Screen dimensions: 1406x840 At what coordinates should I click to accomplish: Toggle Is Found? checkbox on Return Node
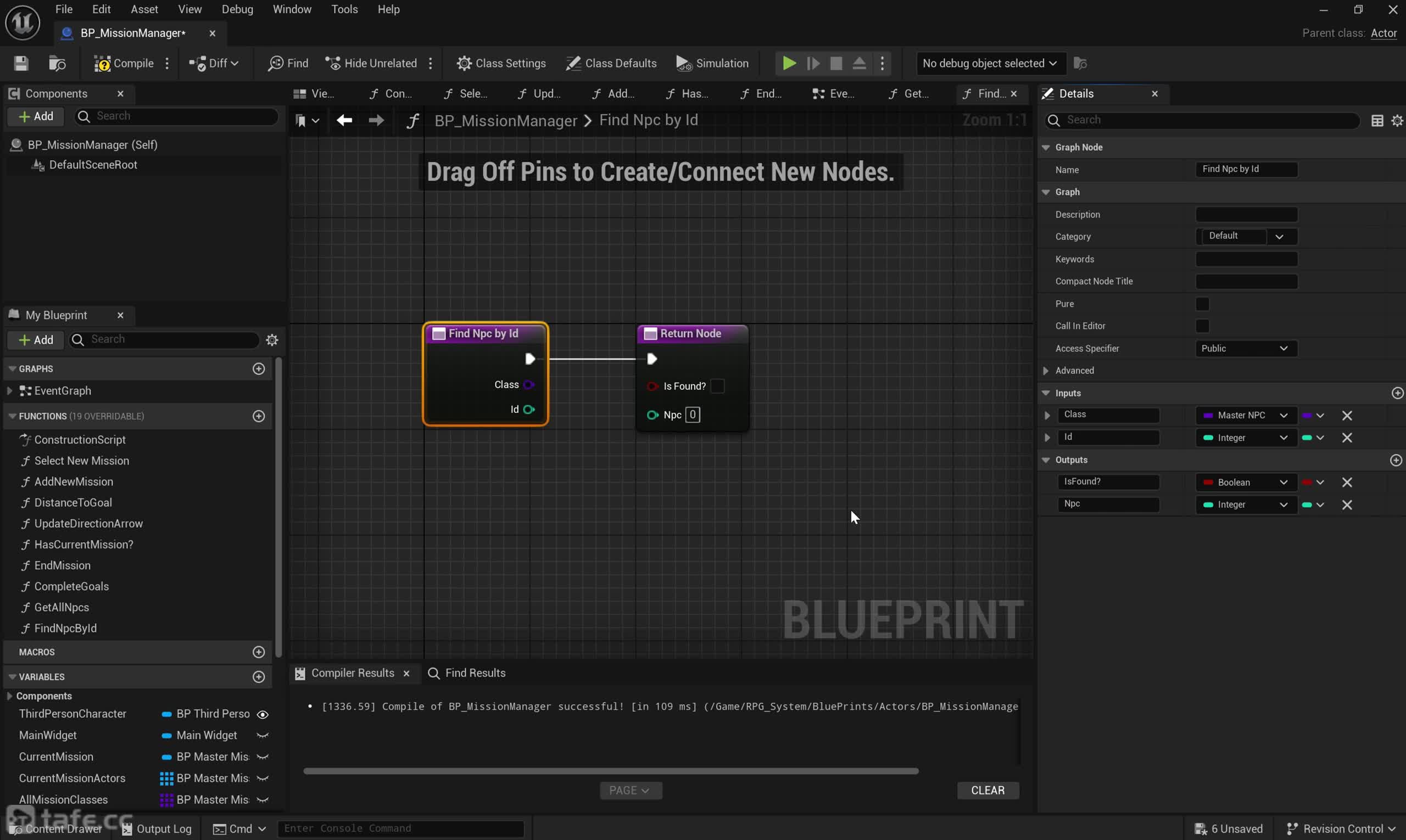click(717, 387)
